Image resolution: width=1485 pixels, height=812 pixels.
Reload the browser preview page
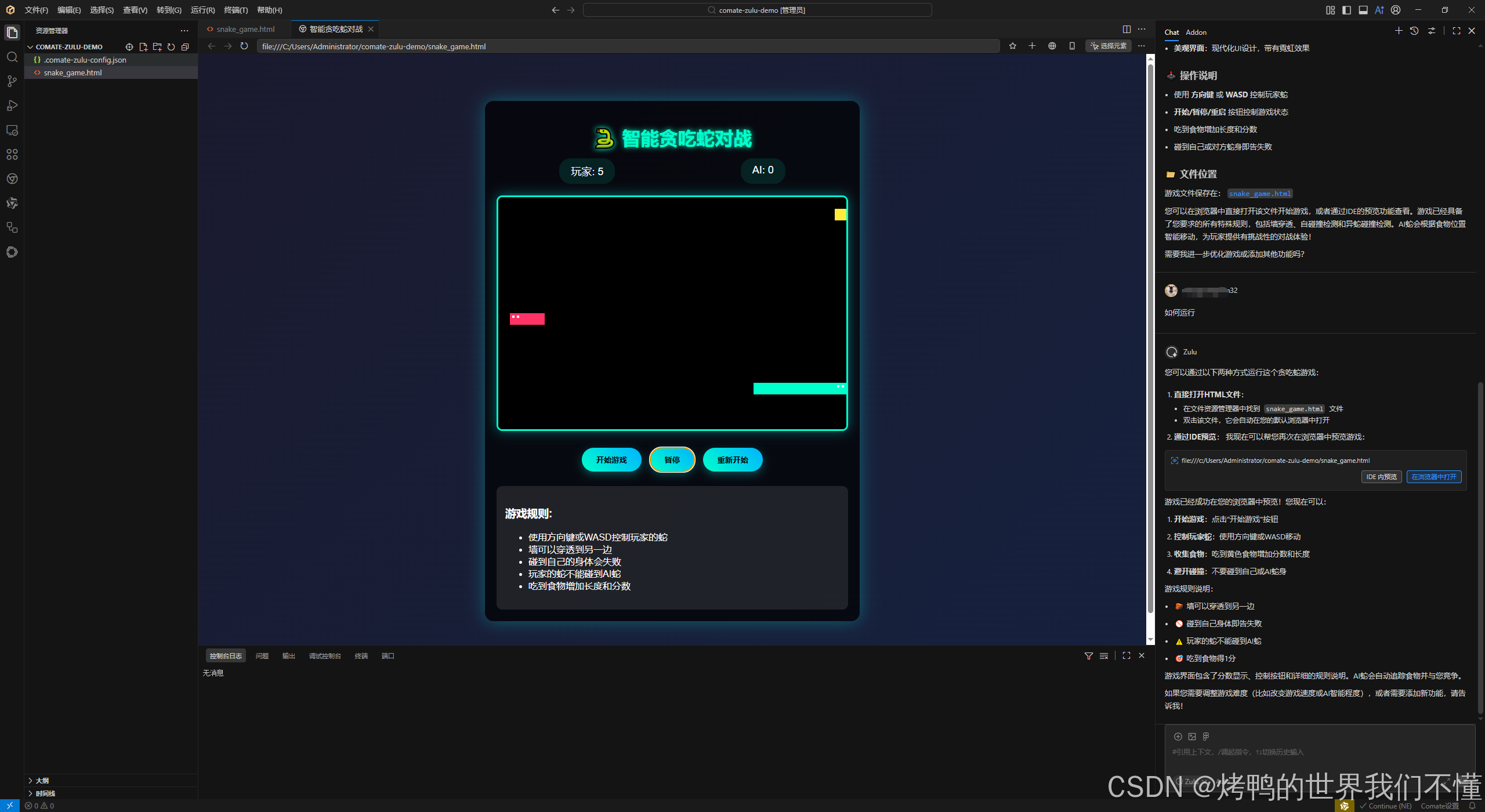tap(244, 46)
